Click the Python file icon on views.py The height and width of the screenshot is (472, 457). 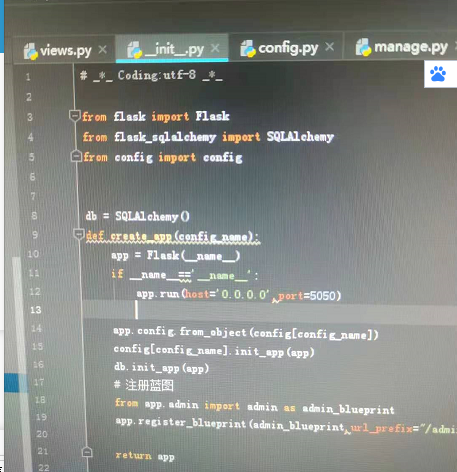click(x=30, y=51)
